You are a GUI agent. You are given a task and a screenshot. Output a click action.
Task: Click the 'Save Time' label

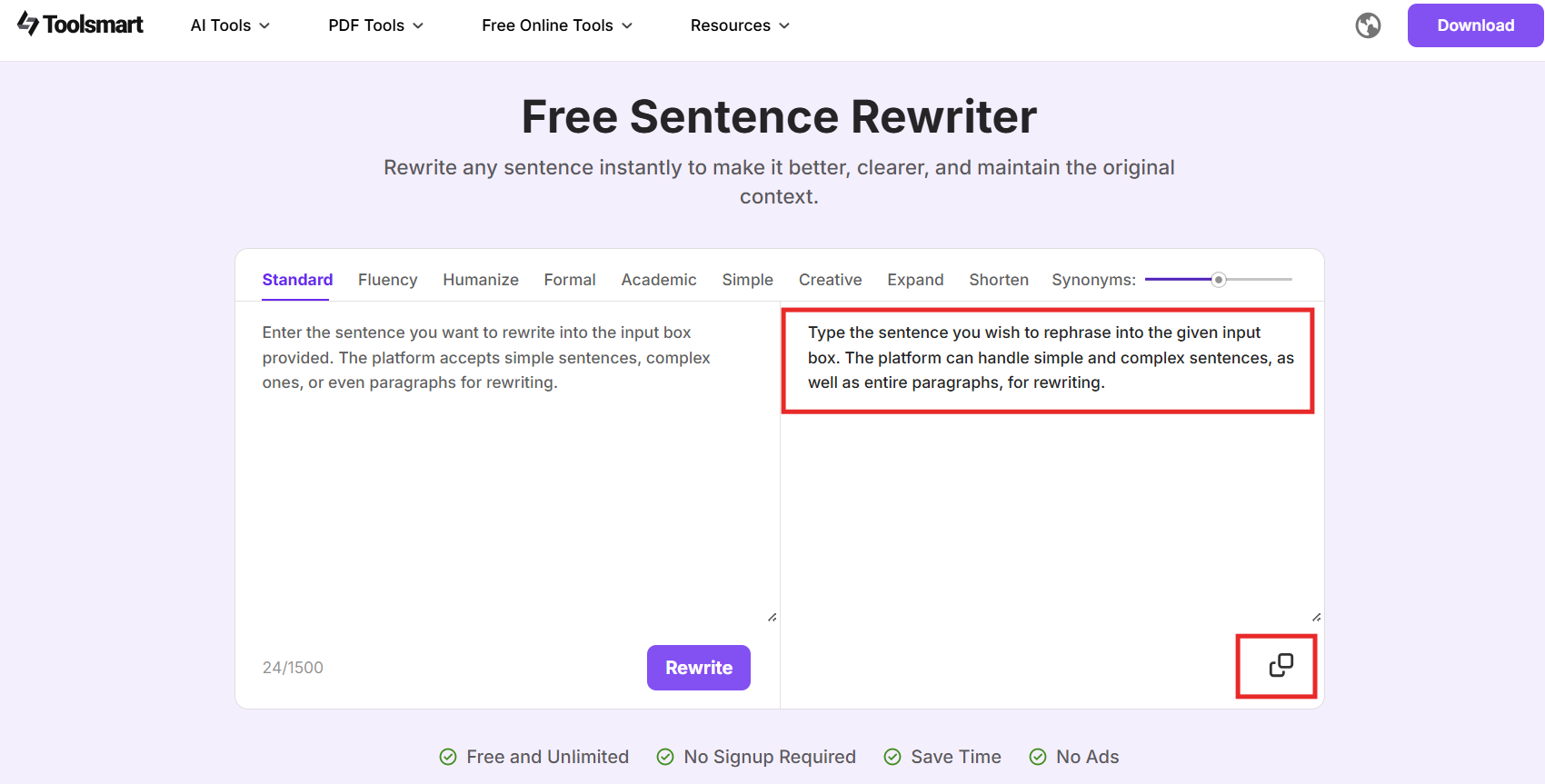pos(956,757)
